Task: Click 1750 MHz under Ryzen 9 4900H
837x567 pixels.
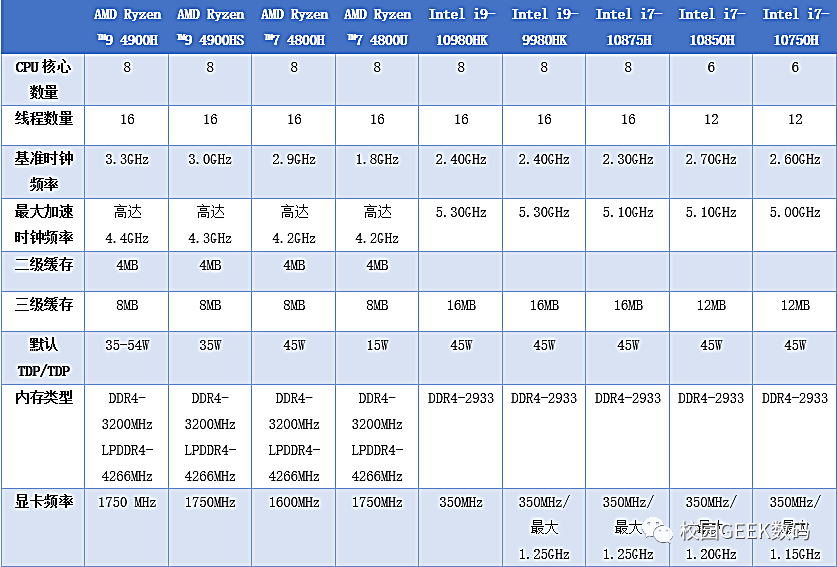Action: coord(127,502)
